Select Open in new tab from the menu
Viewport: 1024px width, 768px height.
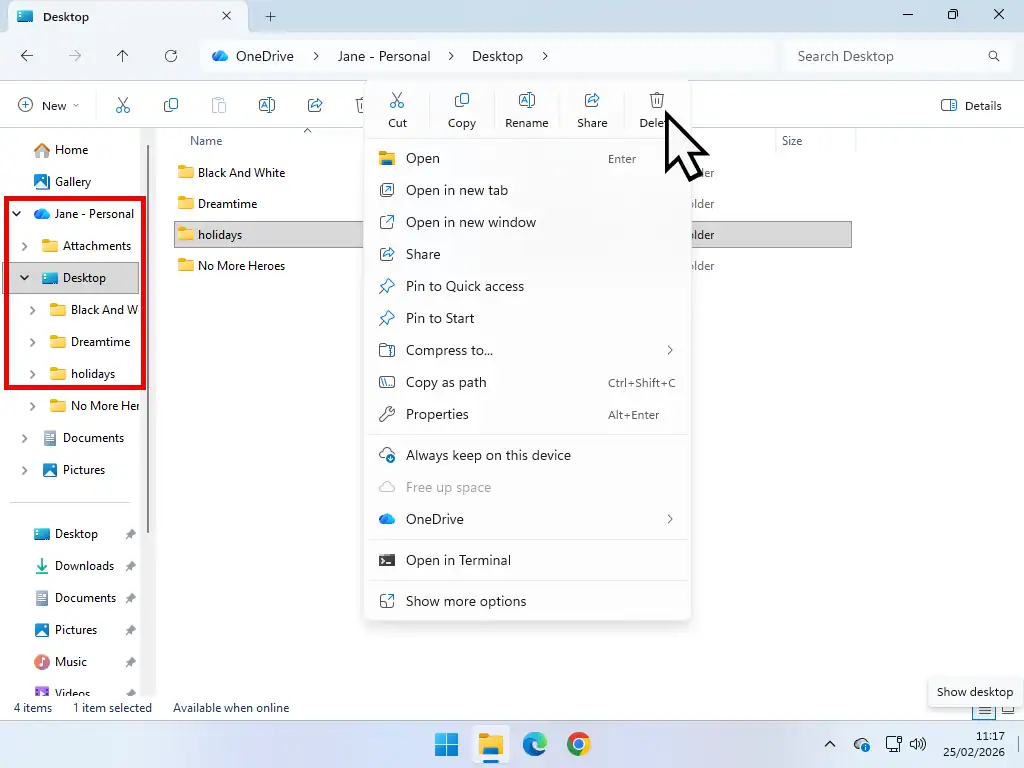(455, 190)
